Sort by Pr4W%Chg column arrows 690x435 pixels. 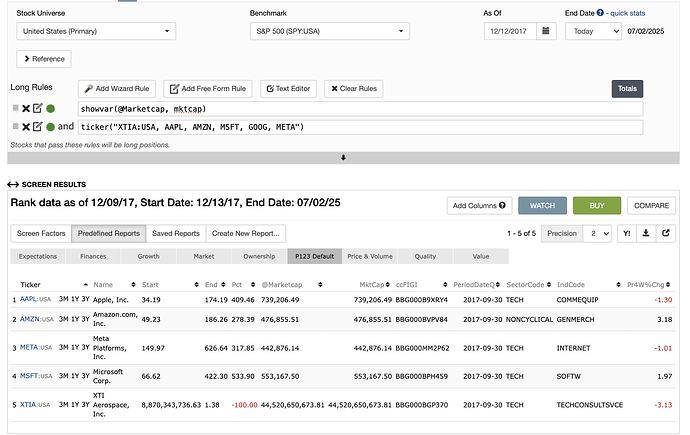pos(668,285)
